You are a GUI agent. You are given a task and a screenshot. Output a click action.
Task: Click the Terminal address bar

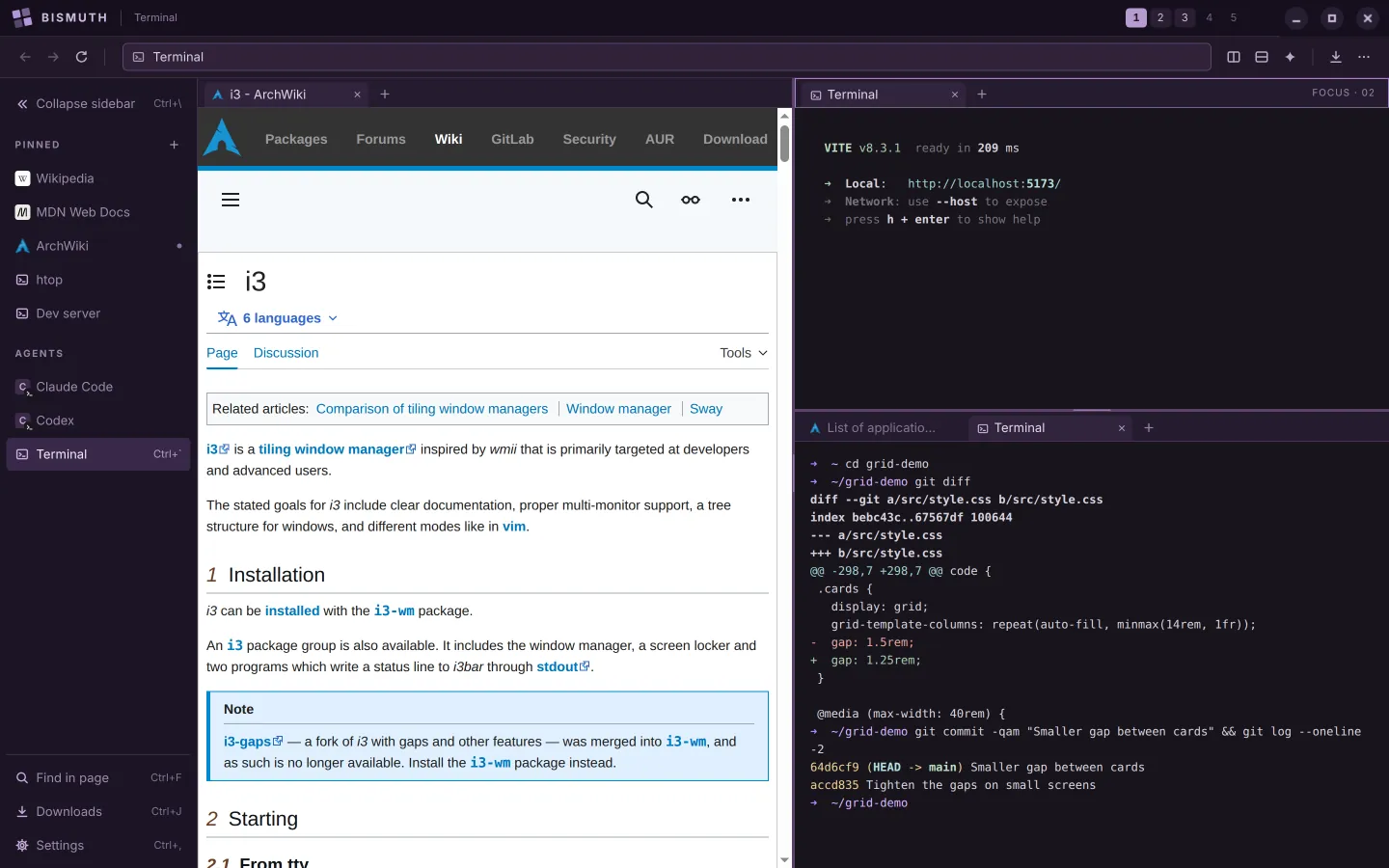tap(667, 57)
